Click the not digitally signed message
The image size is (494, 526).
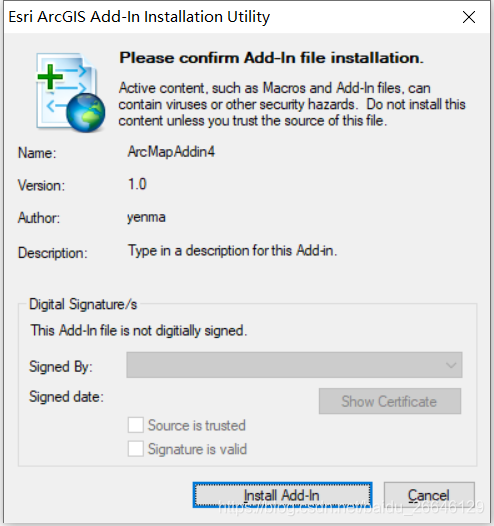pyautogui.click(x=139, y=331)
